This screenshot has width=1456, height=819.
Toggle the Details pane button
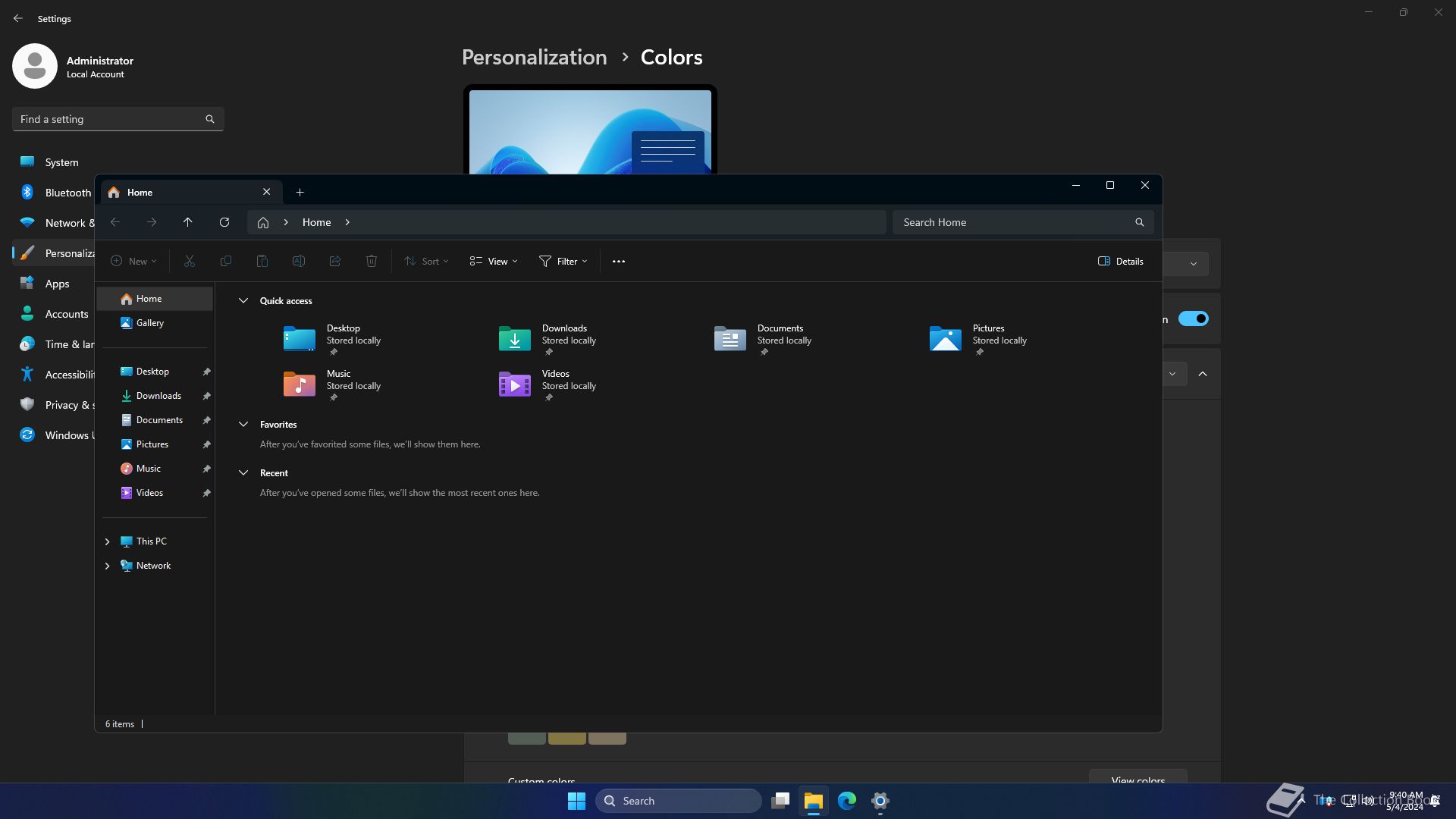tap(1120, 262)
